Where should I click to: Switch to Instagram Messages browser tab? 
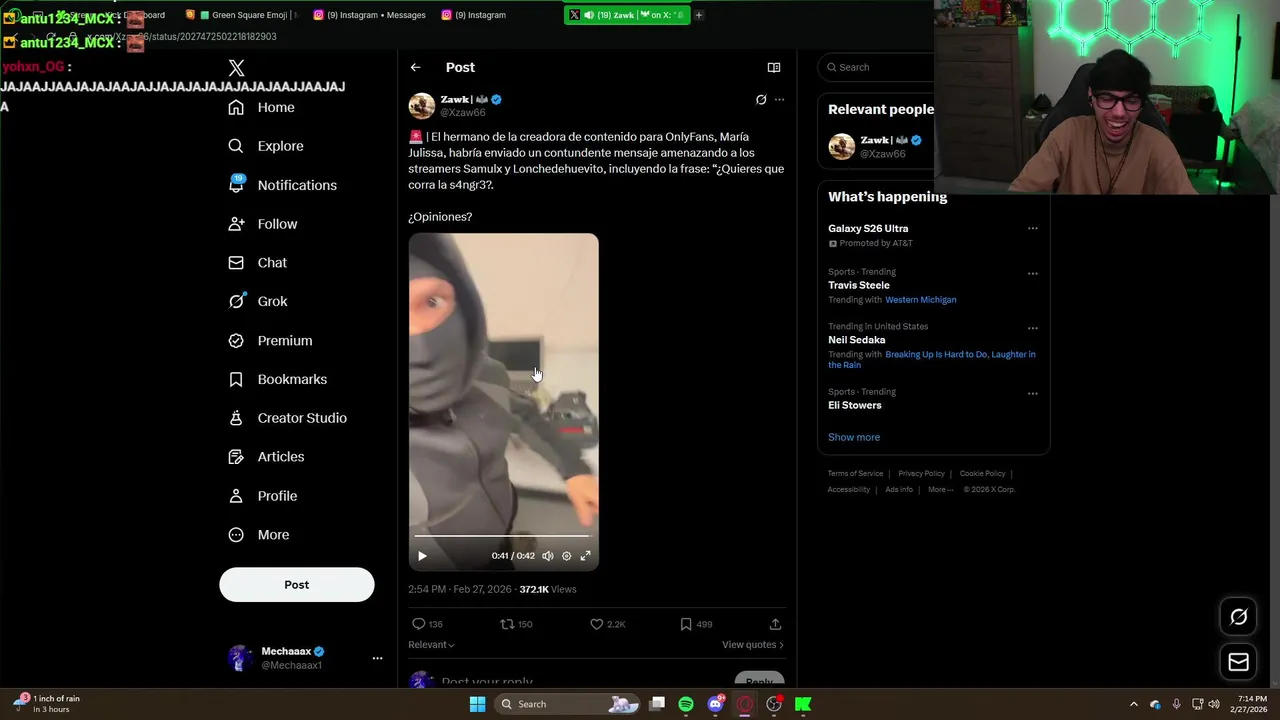point(370,15)
